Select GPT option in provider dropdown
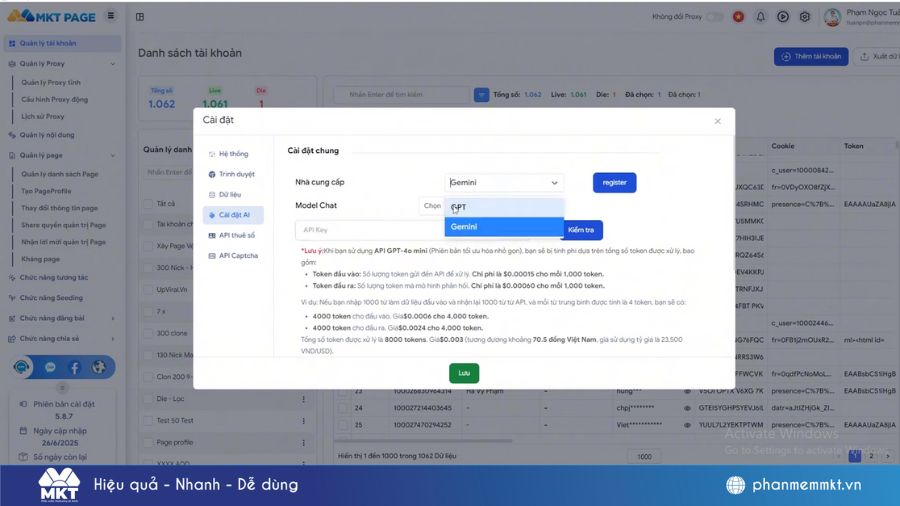Image resolution: width=900 pixels, height=506 pixels. (x=504, y=207)
